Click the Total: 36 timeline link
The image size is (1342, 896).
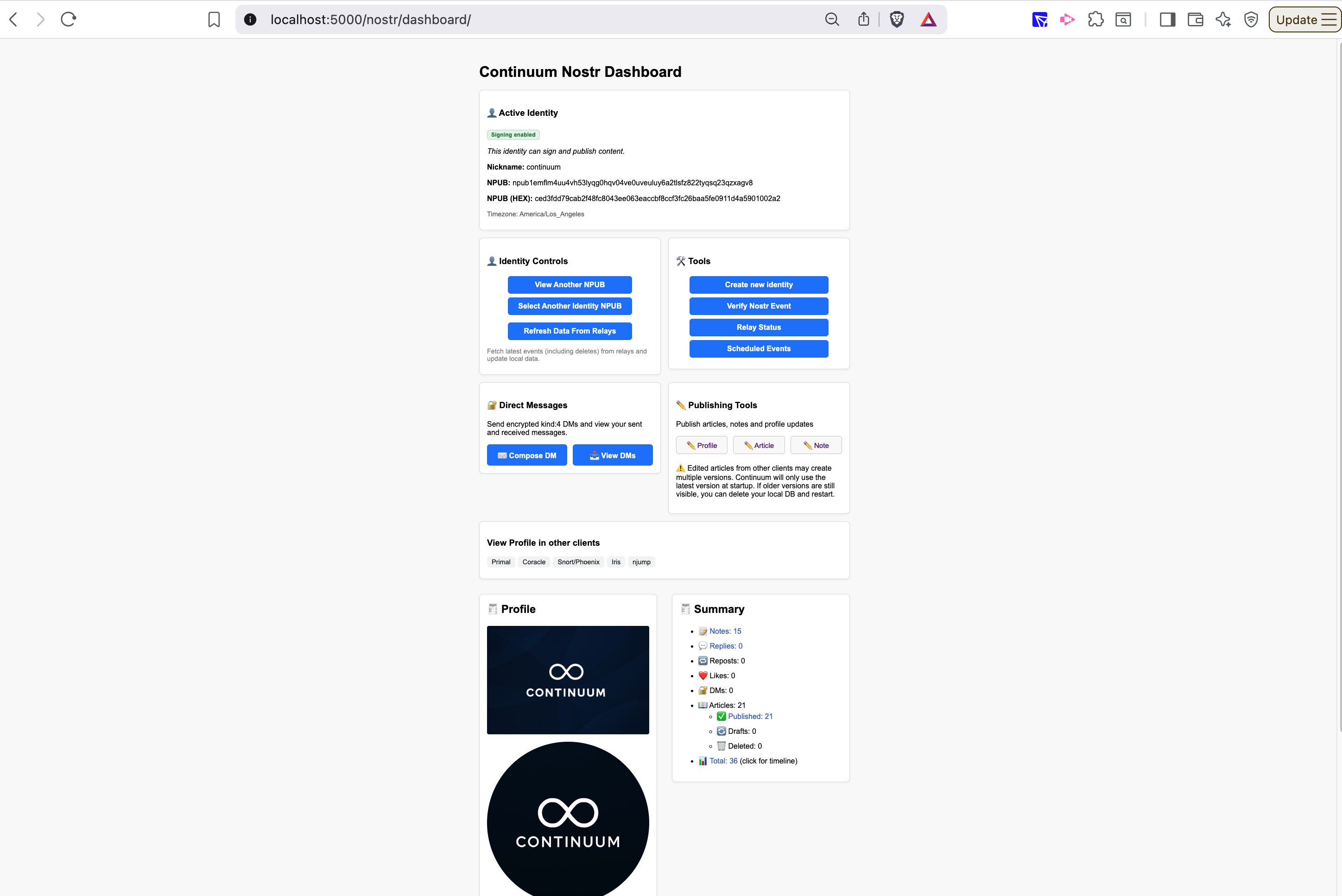[723, 761]
